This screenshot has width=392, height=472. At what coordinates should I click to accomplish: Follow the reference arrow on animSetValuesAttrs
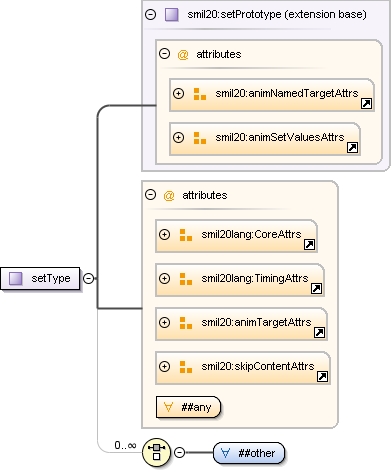click(352, 148)
